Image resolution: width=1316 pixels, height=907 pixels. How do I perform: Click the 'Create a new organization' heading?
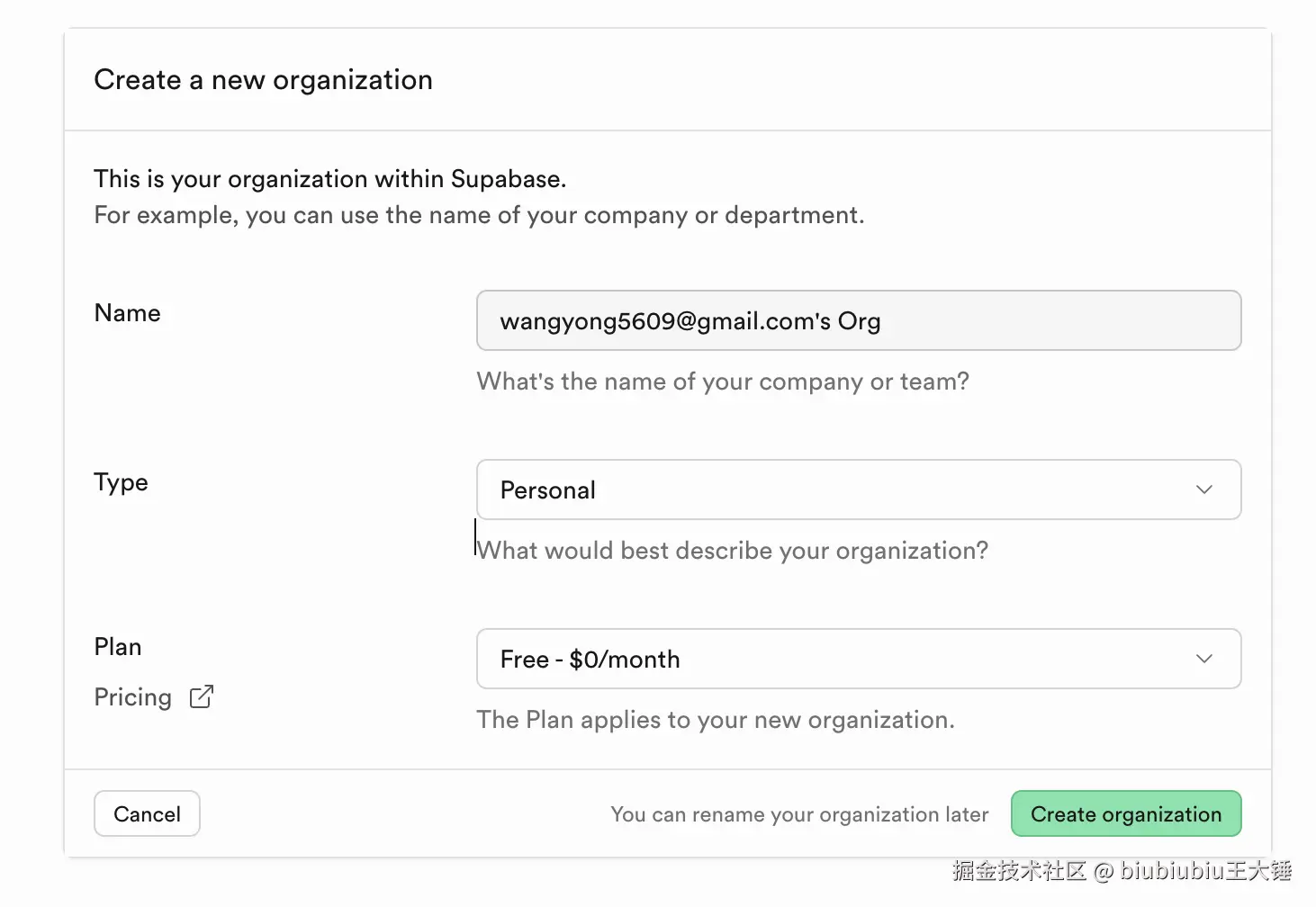[263, 80]
